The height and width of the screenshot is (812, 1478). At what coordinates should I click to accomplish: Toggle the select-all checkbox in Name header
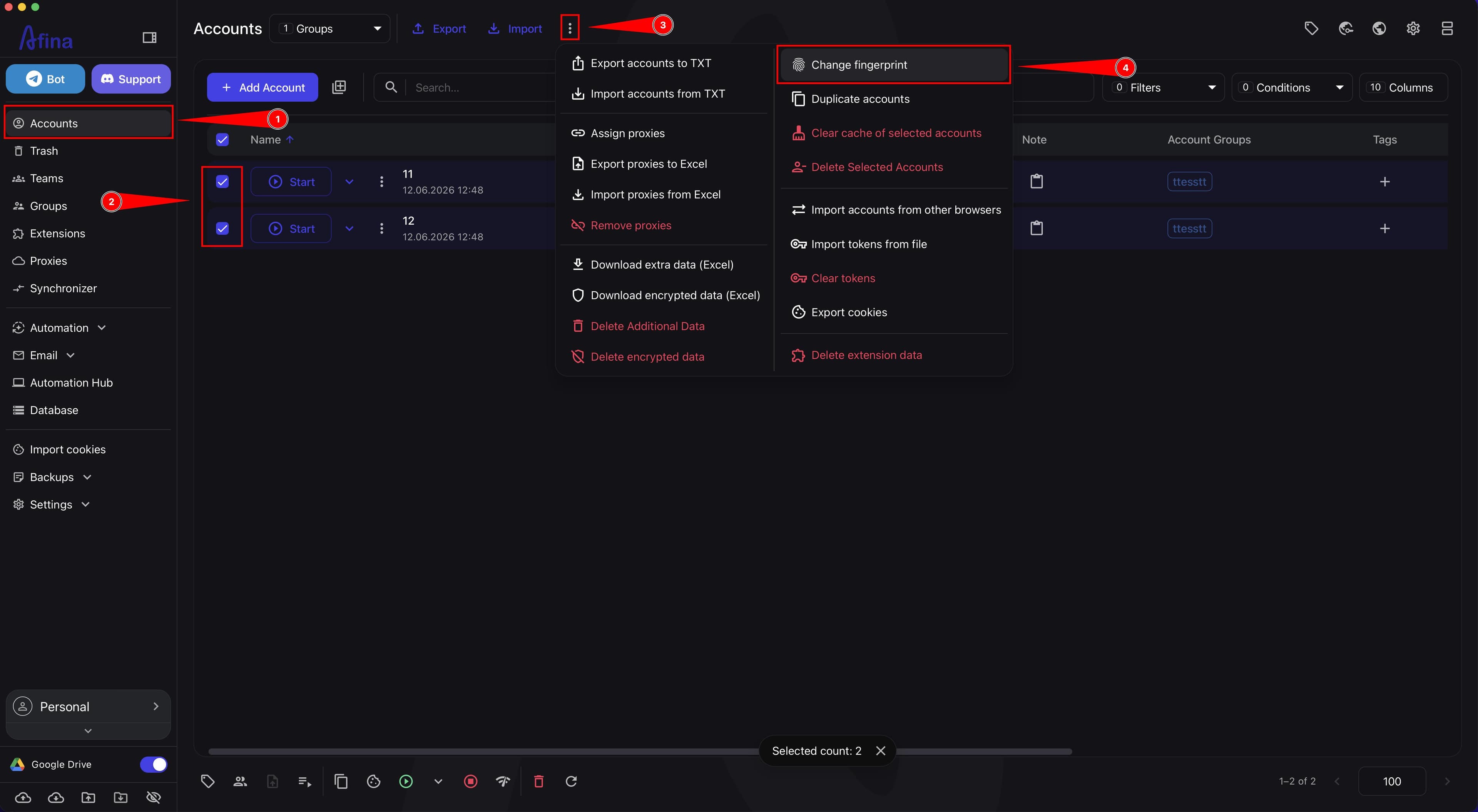222,139
